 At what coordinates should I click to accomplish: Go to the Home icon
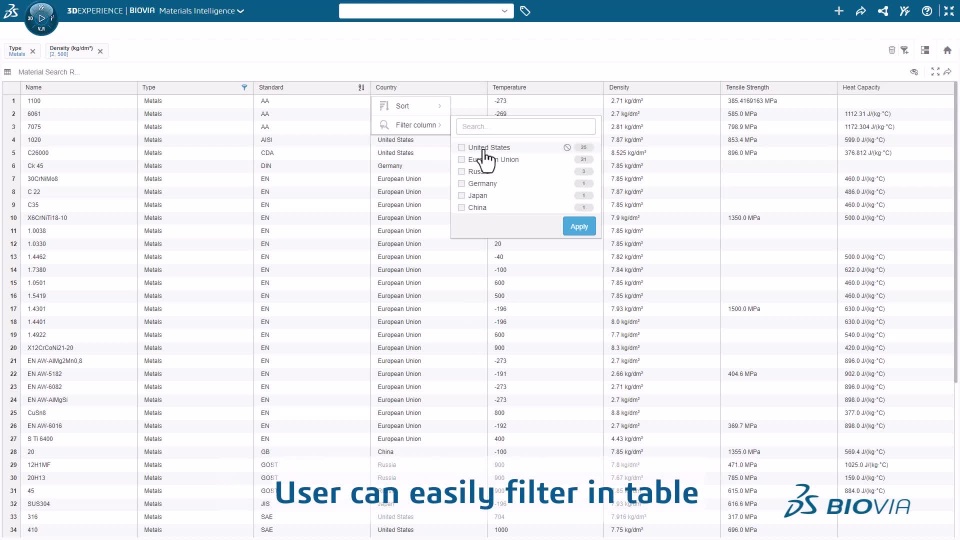pos(947,50)
